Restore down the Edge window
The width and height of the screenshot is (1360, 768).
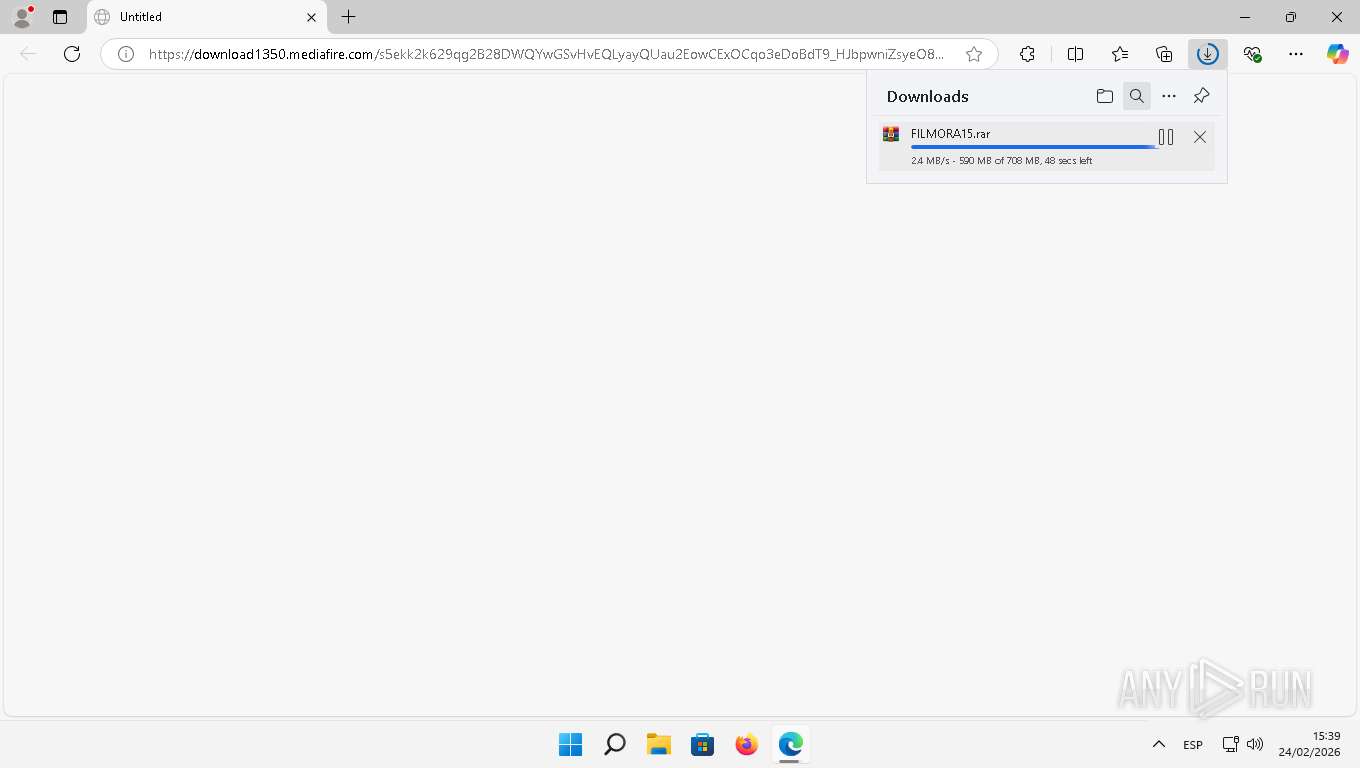pos(1291,17)
